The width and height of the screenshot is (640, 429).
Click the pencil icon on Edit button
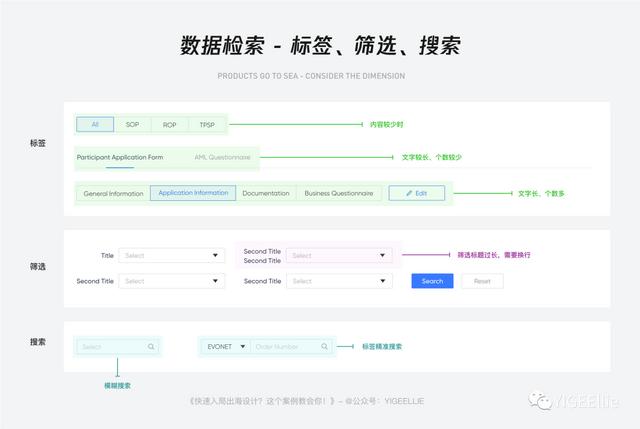(409, 193)
